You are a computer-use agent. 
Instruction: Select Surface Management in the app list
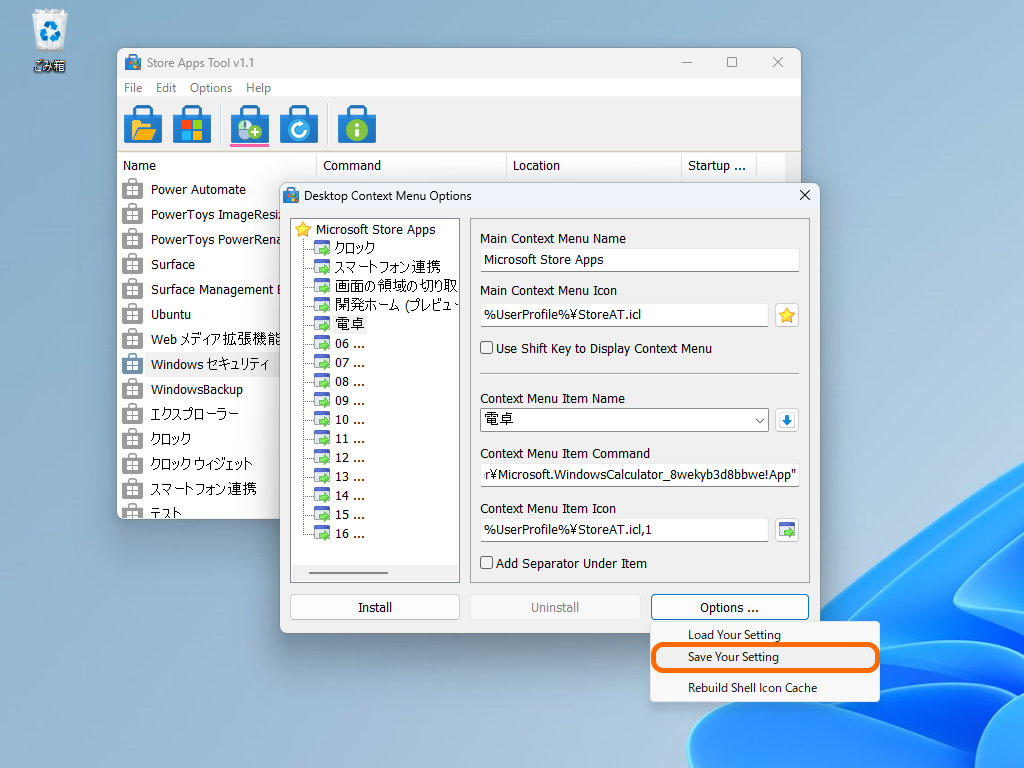click(199, 289)
